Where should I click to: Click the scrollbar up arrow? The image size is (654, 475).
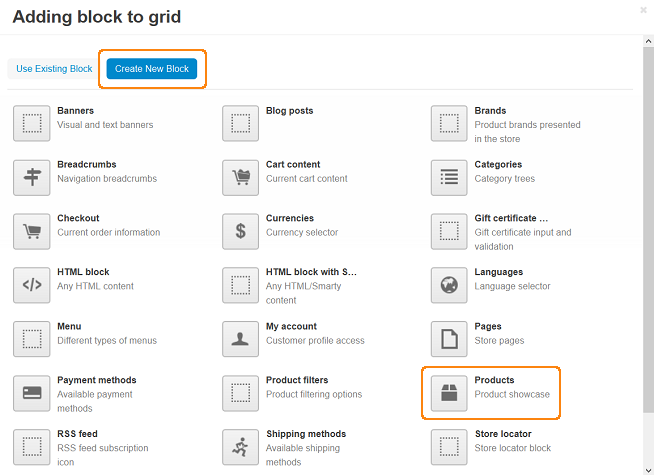pyautogui.click(x=648, y=41)
